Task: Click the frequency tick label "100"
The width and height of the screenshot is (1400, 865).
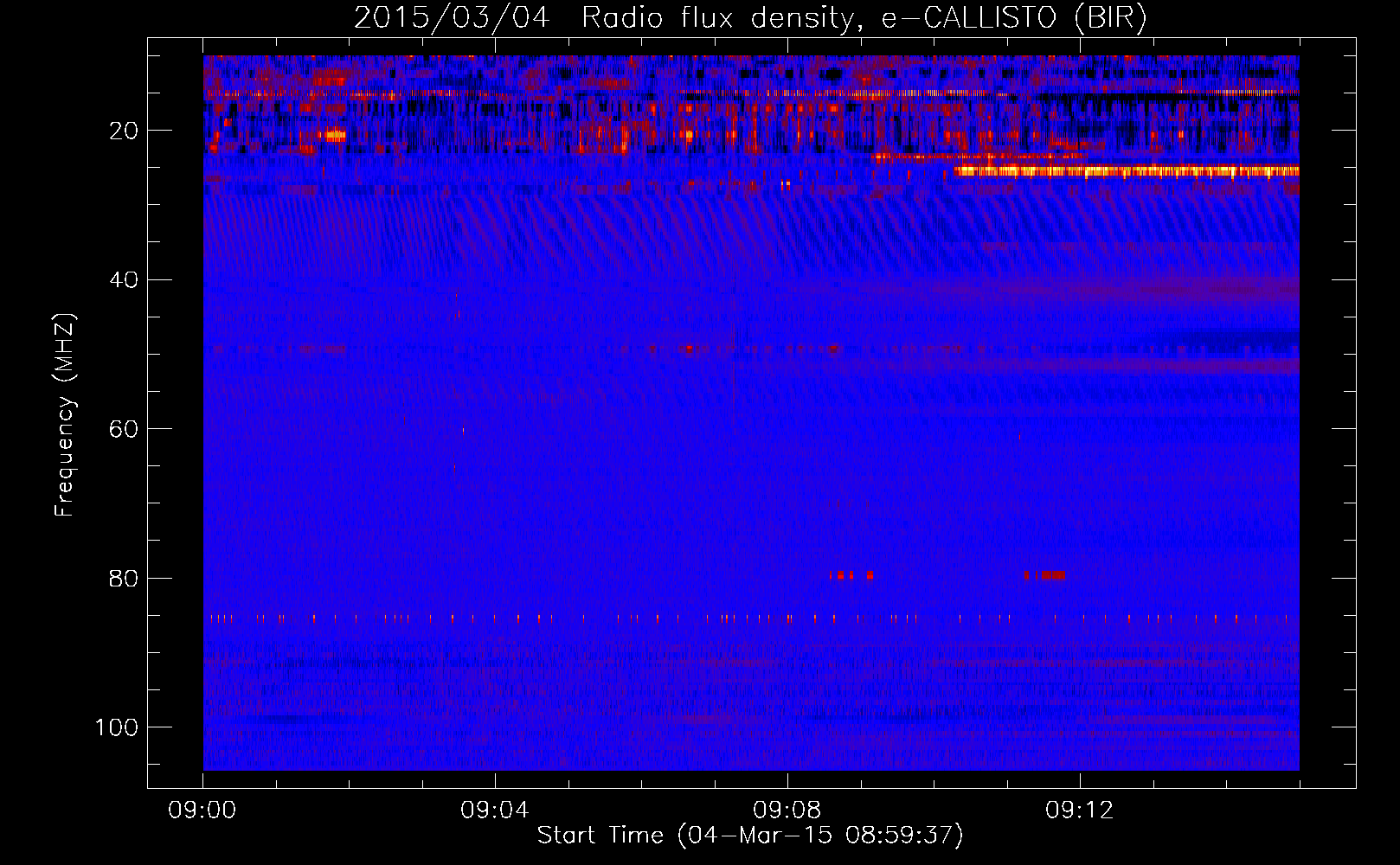Action: coord(117,727)
